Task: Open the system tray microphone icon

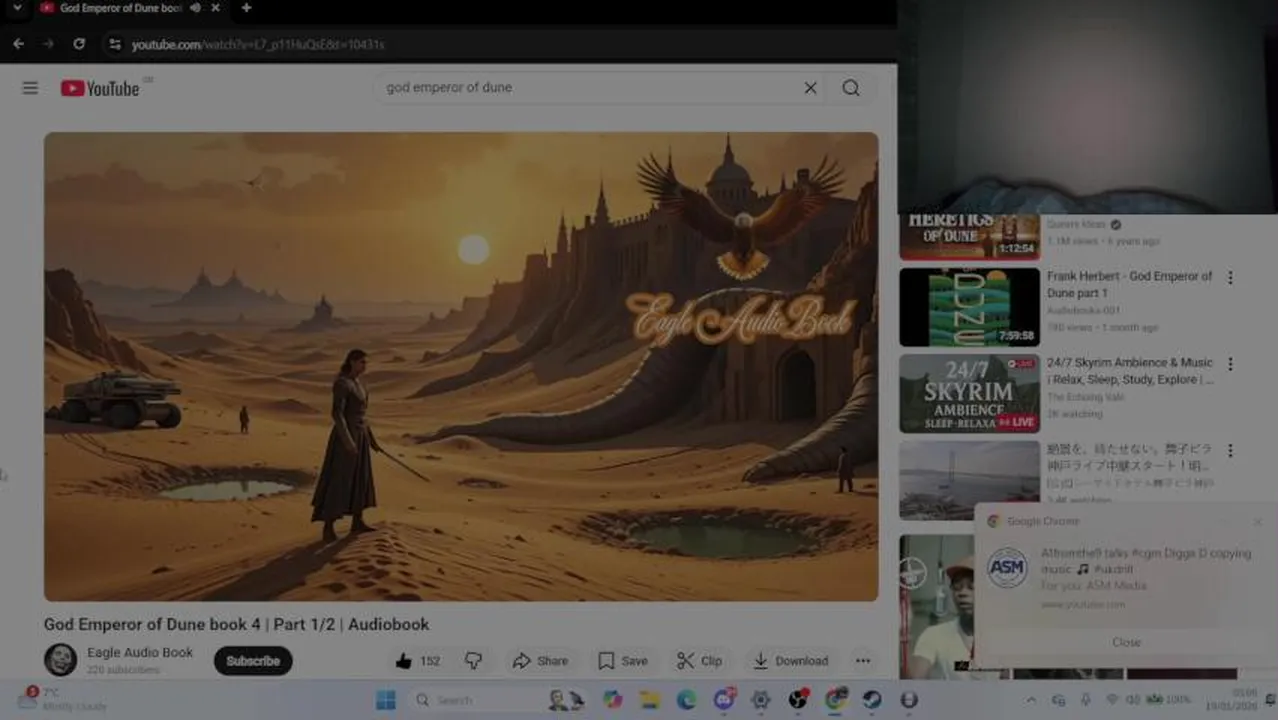Action: click(1085, 700)
